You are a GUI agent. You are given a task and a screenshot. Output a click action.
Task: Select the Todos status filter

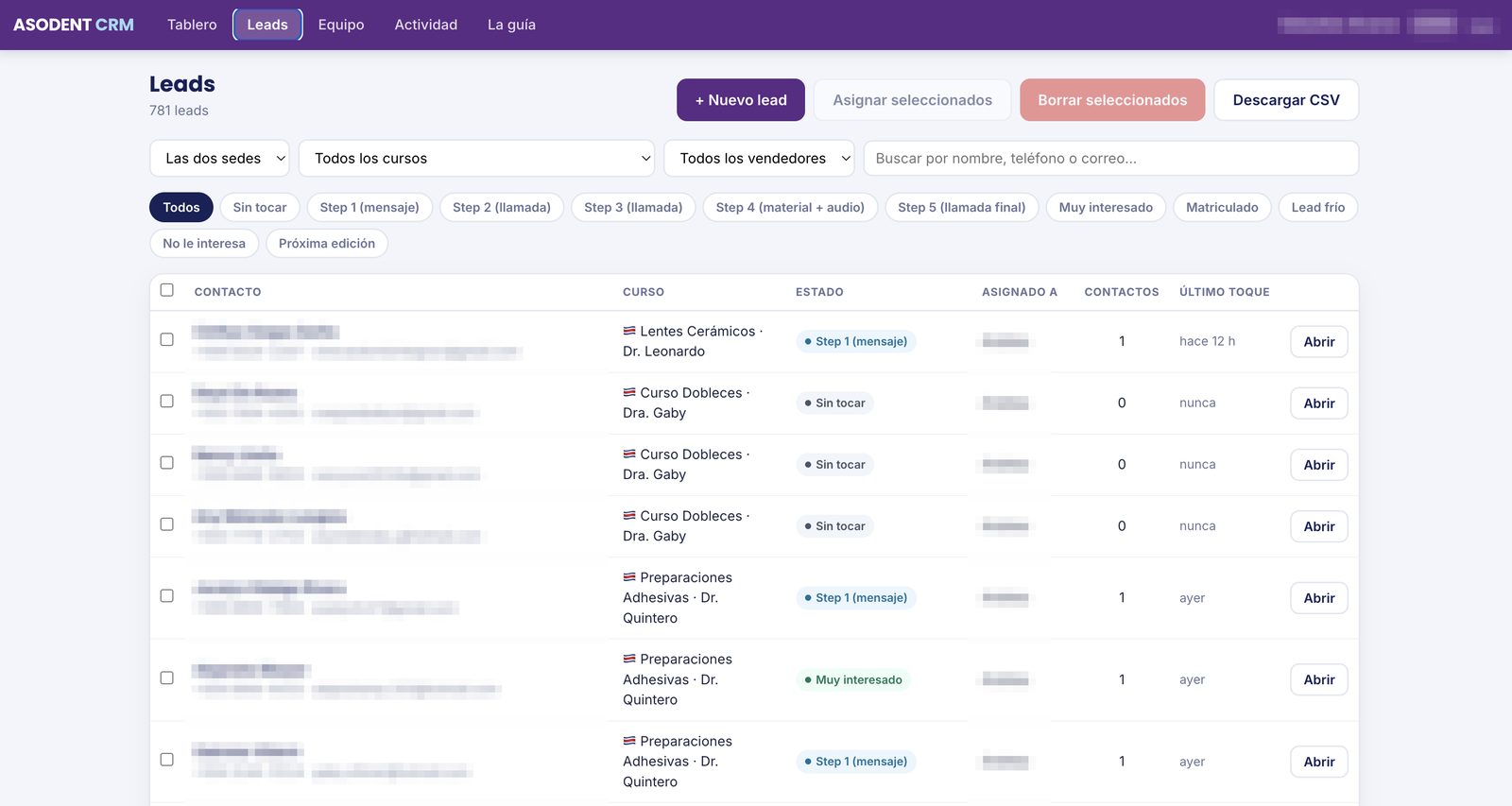coord(181,208)
